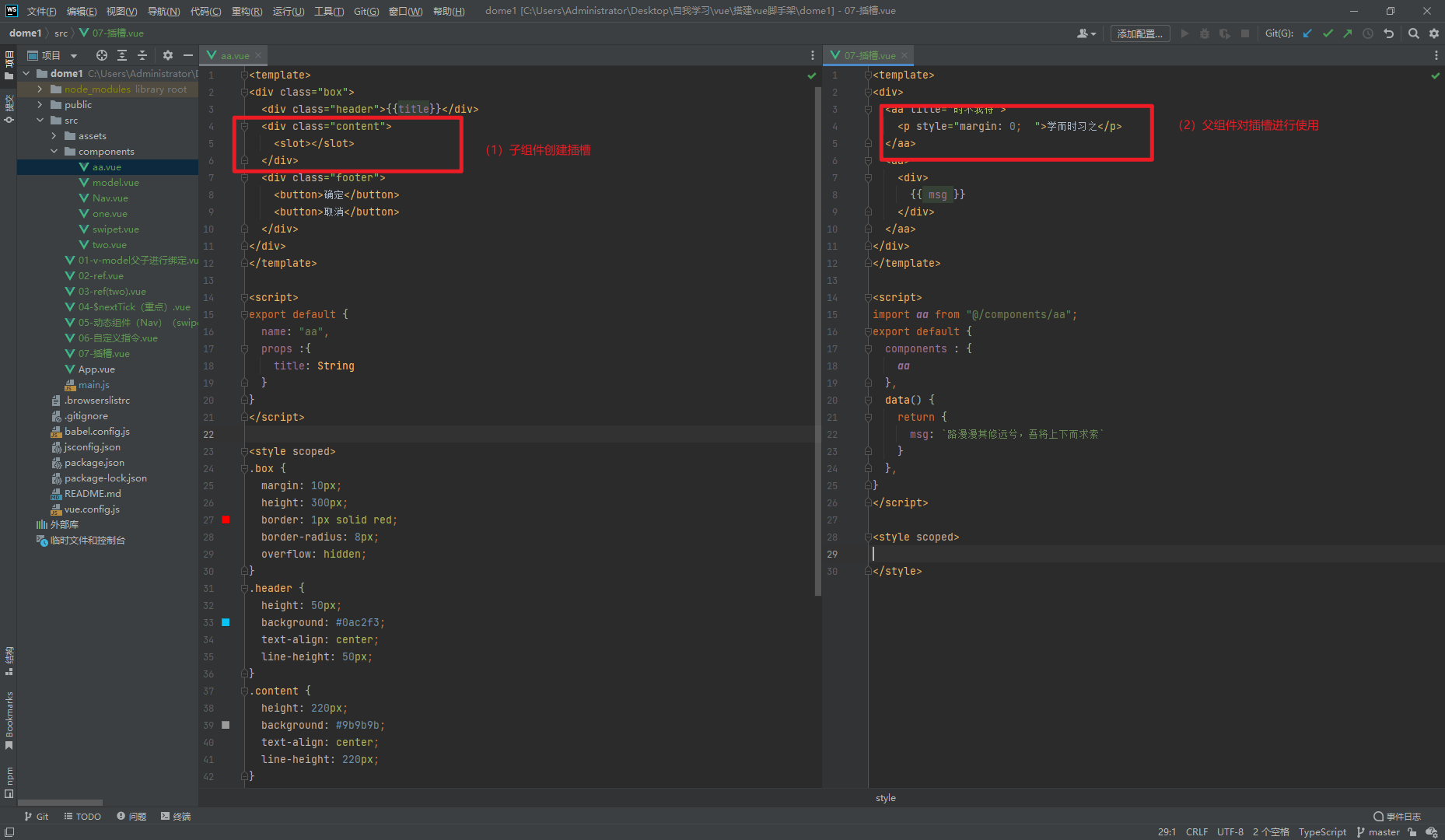Toggle the file read-only lock icon
Viewport: 1445px width, 840px height.
point(1412,832)
